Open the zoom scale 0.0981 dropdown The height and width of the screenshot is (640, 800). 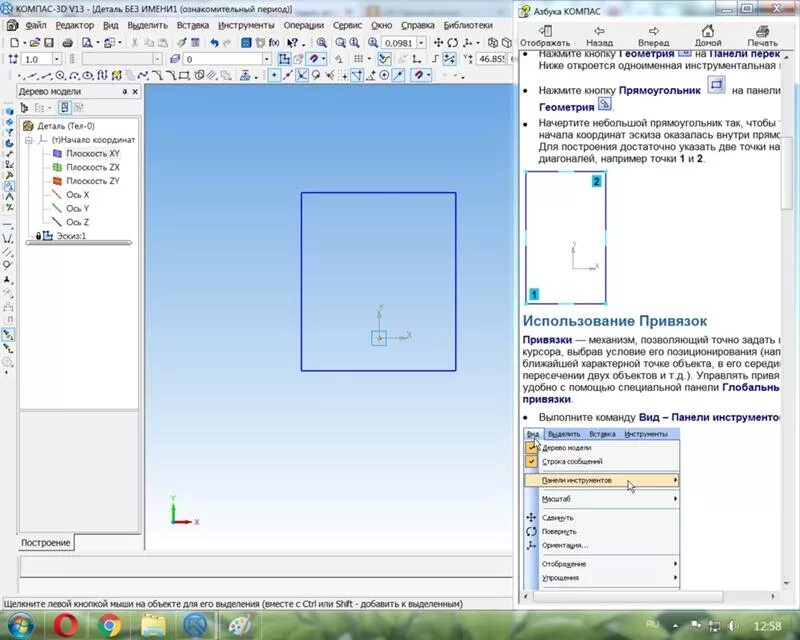(x=421, y=43)
